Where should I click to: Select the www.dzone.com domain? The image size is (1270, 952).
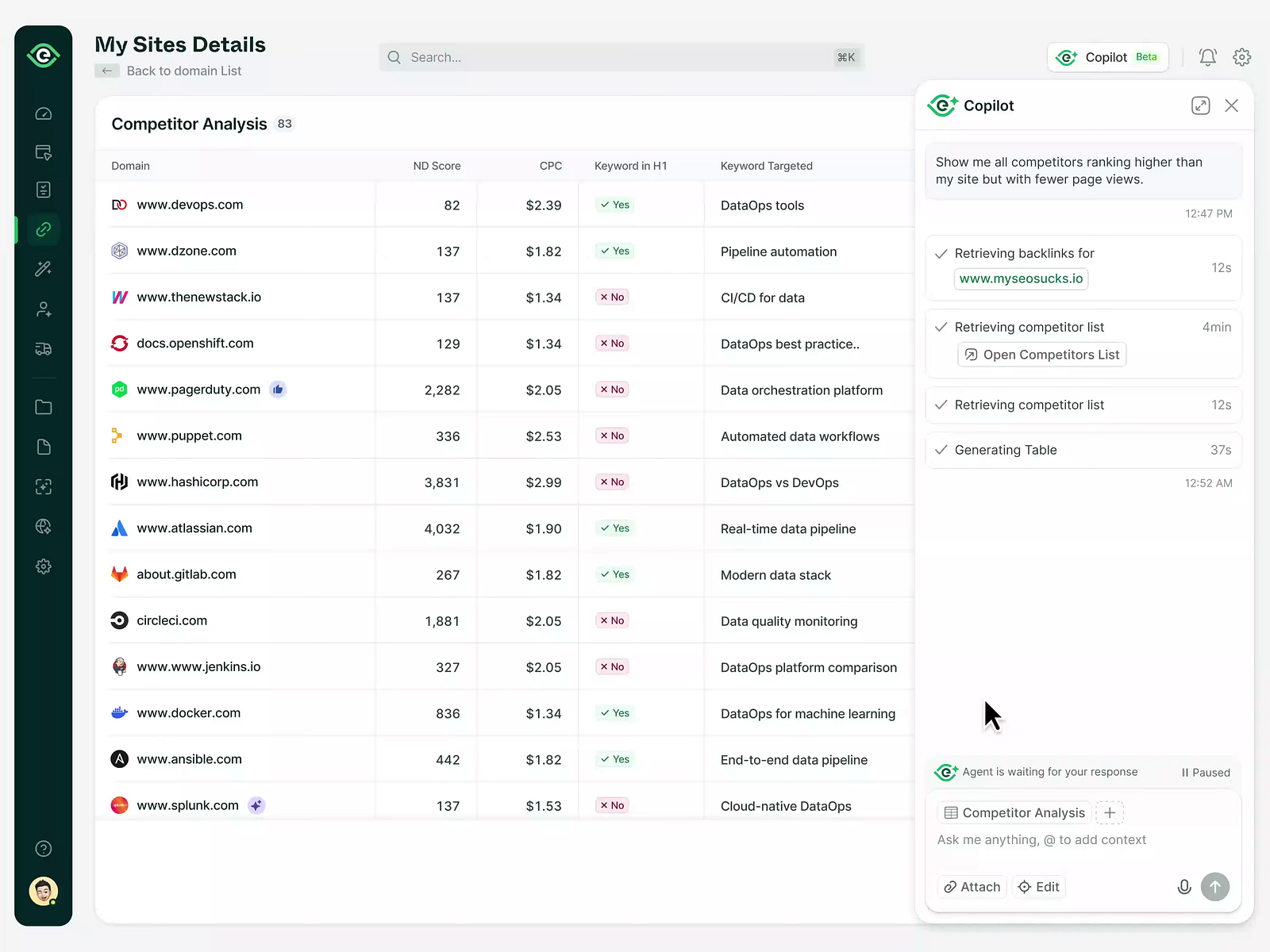click(187, 251)
